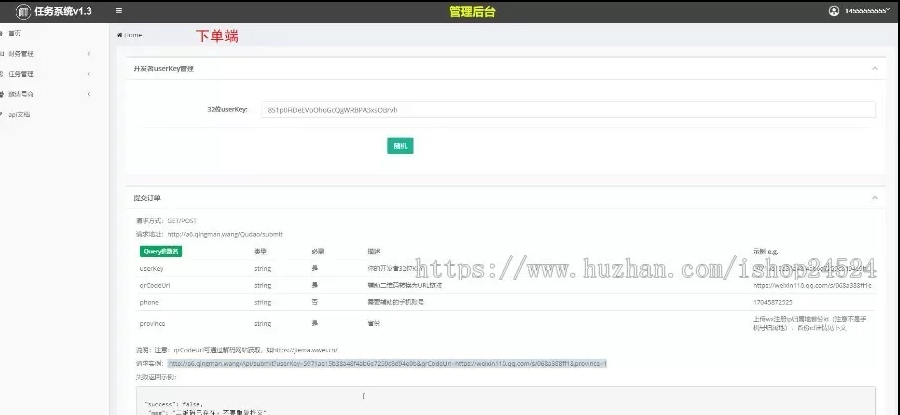Collapse the 开发者userKey管理 panel
Screen dimensions: 900x415
click(x=875, y=68)
